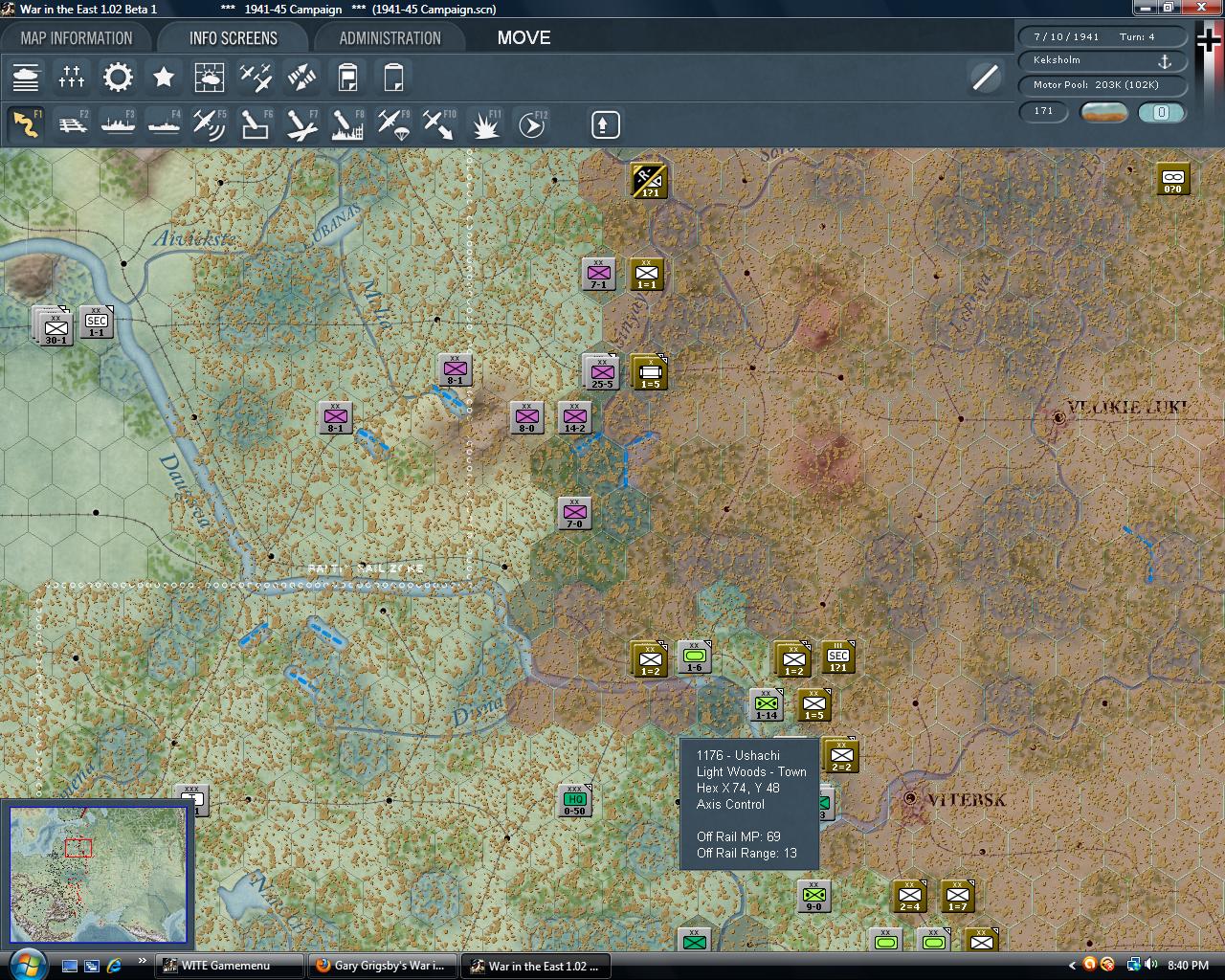
Task: Open the production gear icon
Action: coord(118,78)
